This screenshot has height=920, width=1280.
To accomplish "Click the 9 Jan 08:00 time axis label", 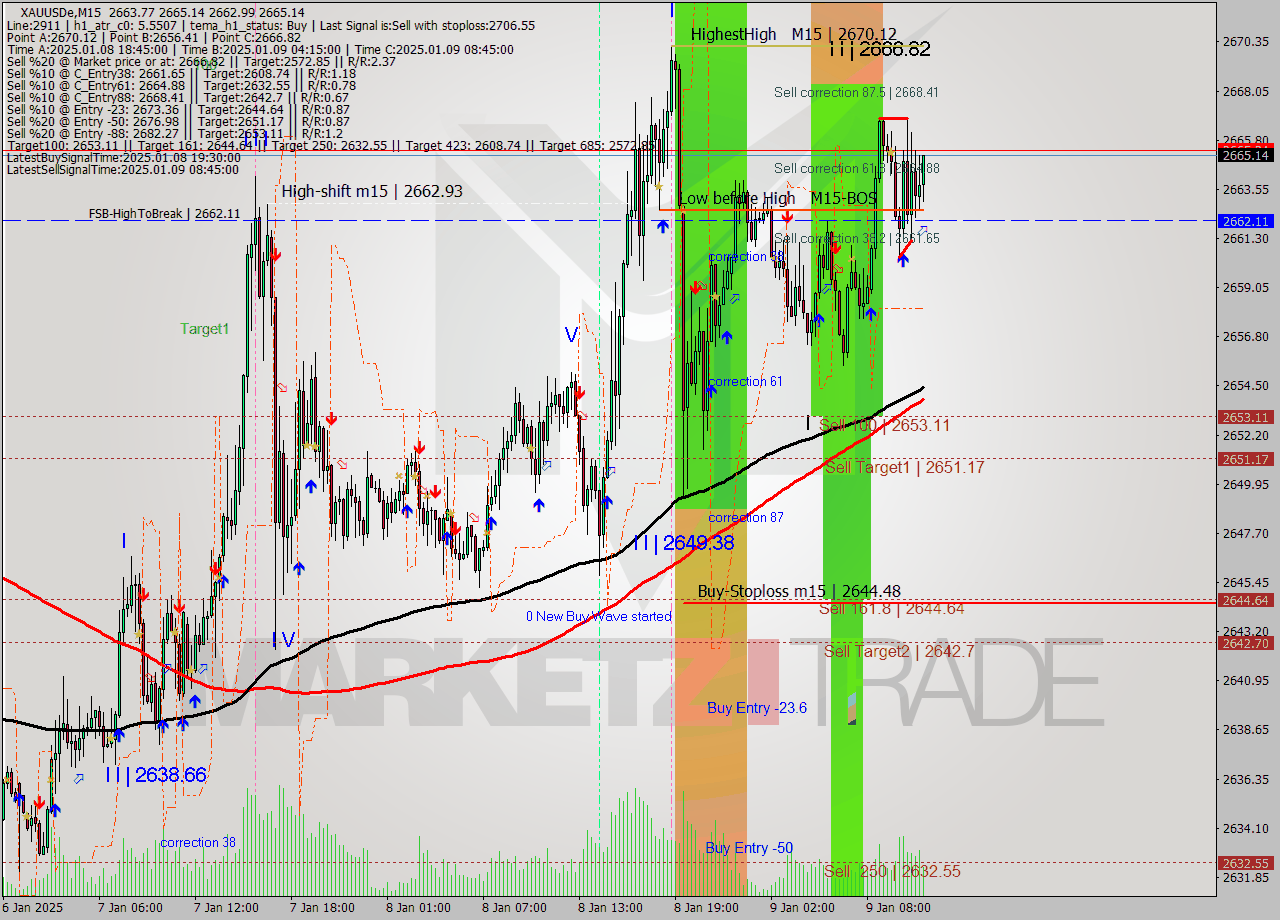I will tap(898, 908).
